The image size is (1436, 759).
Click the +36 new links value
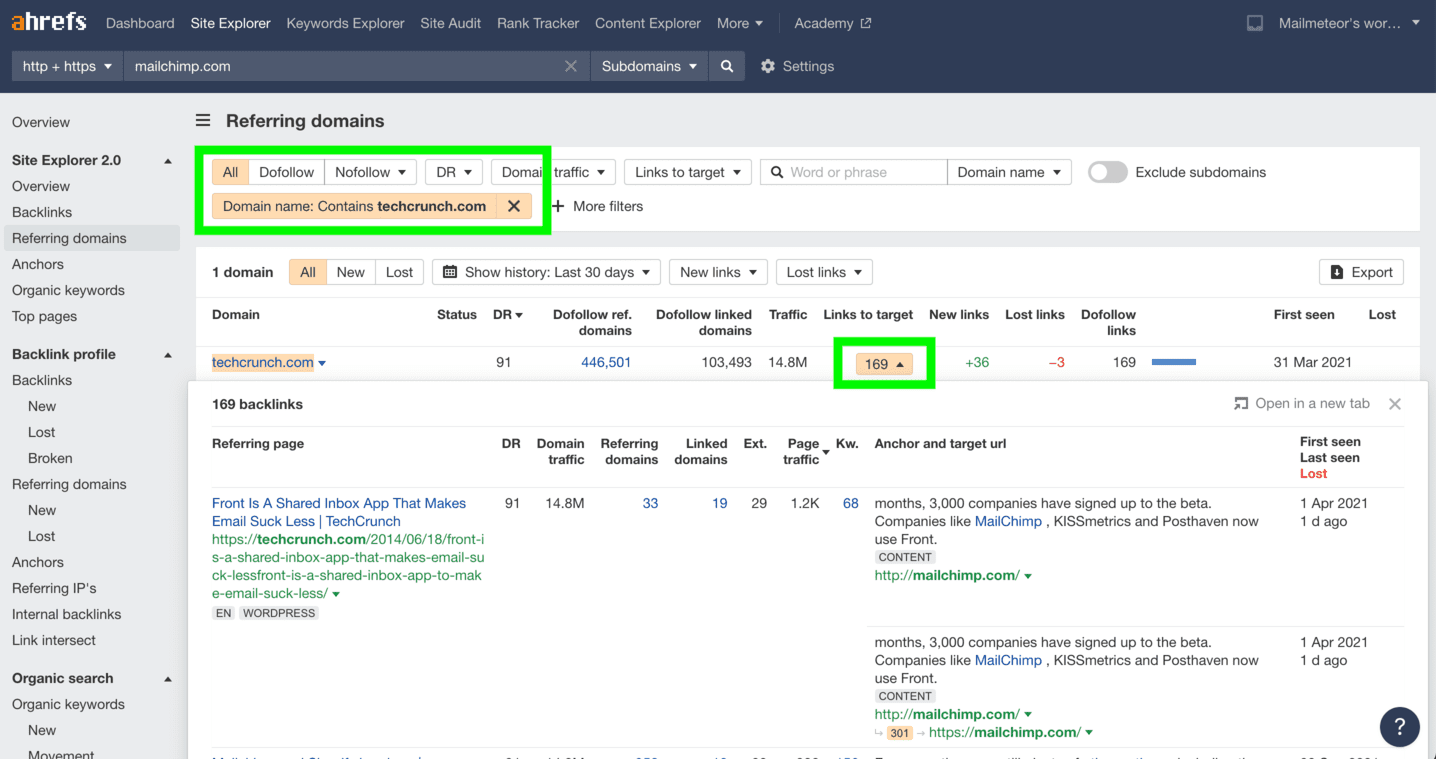[977, 362]
